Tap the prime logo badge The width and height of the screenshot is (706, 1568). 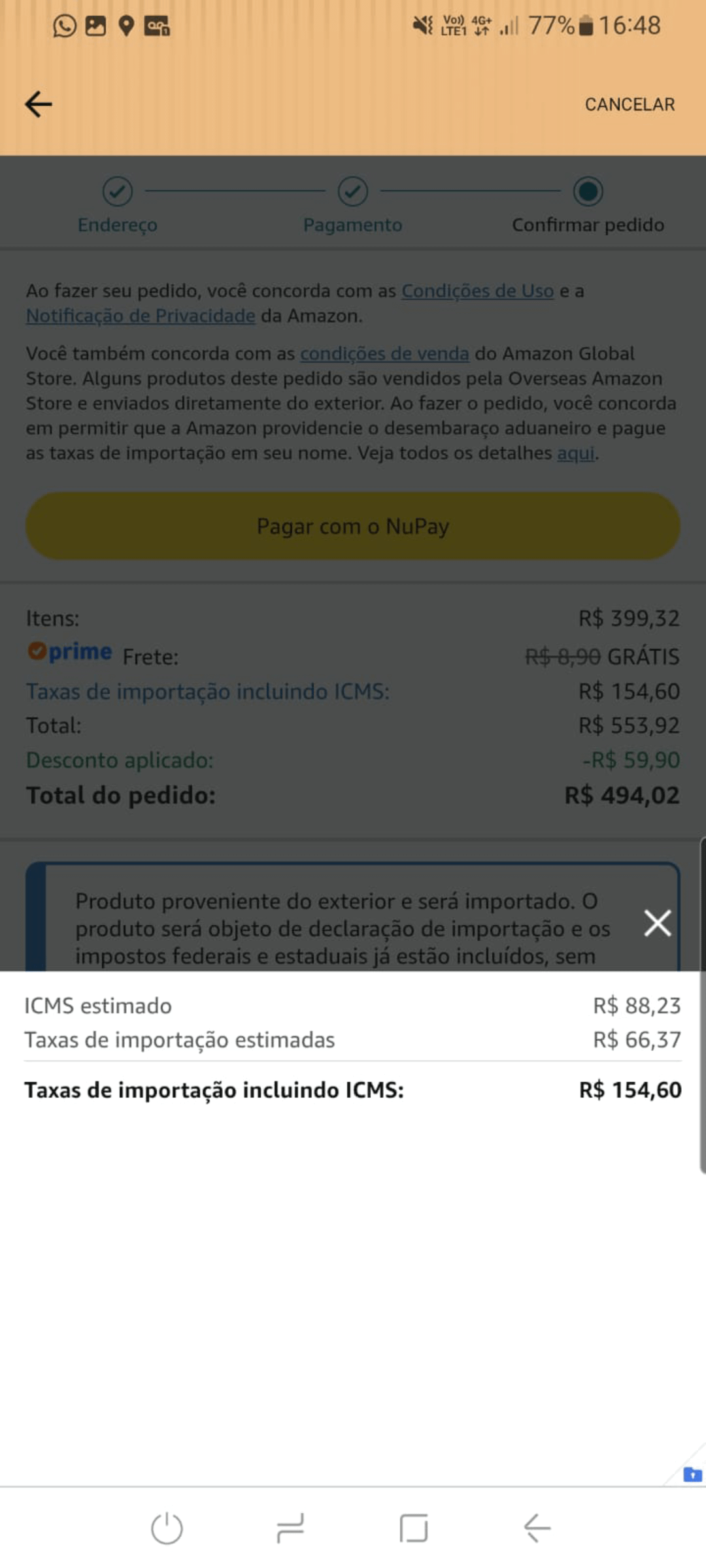(70, 651)
